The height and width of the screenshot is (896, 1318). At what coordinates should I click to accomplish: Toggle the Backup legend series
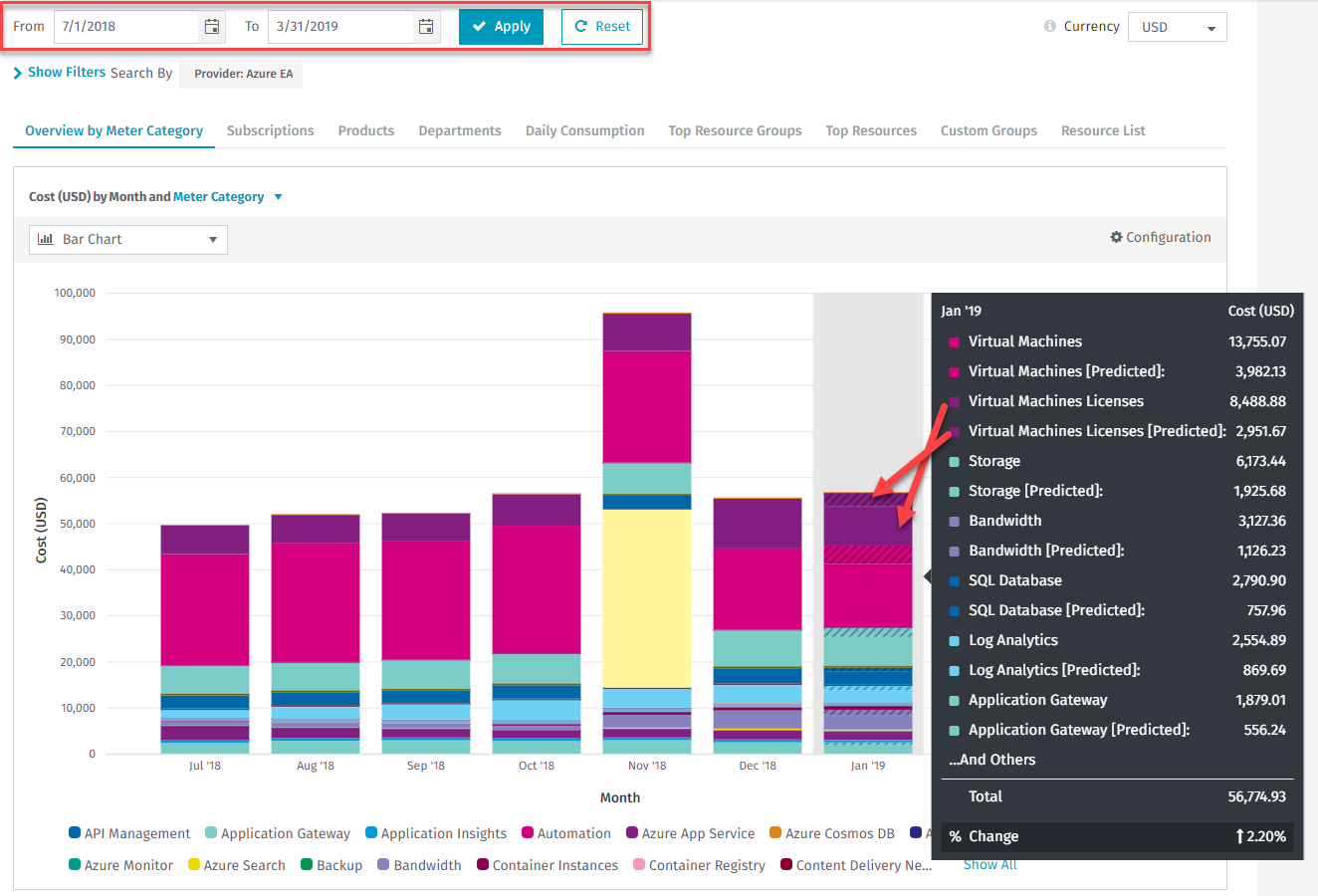331,865
